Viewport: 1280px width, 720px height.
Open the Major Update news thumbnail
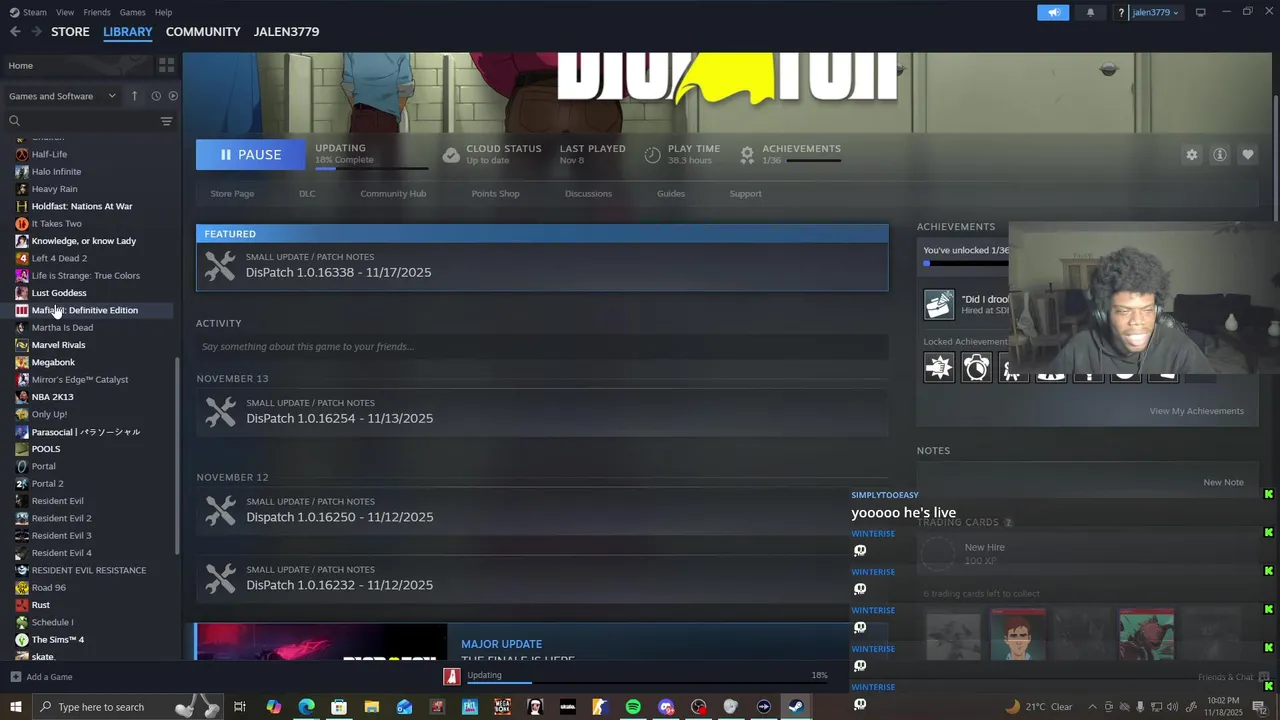[322, 642]
